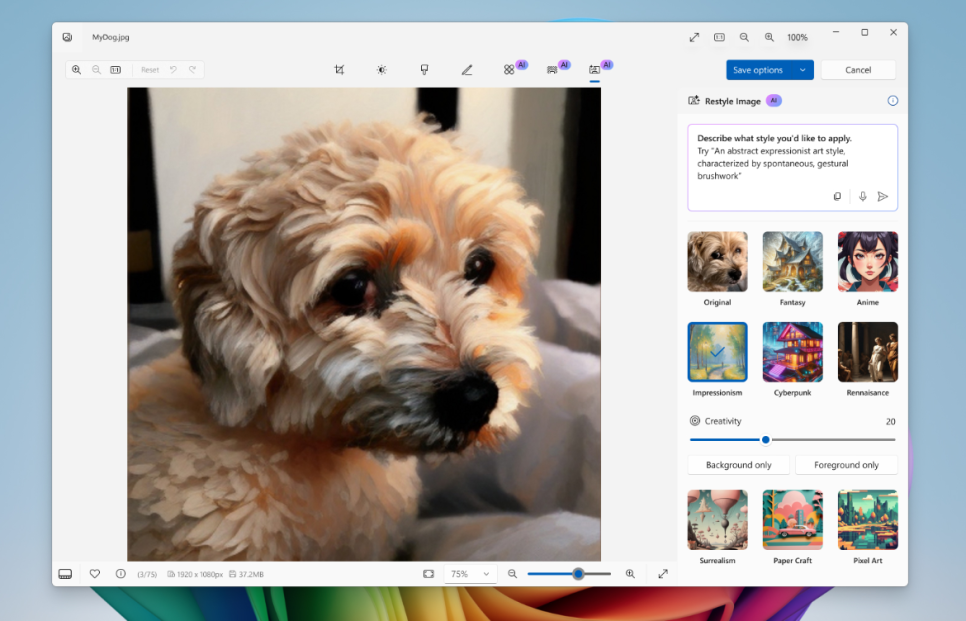Click the style description text box
This screenshot has width=966, height=621.
click(792, 168)
